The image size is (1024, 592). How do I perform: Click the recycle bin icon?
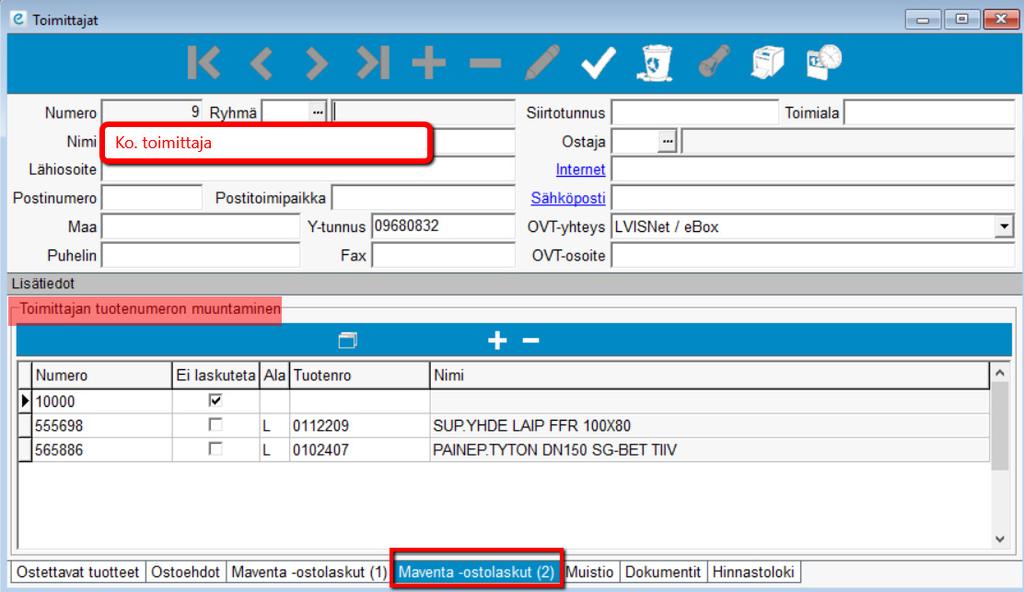655,63
